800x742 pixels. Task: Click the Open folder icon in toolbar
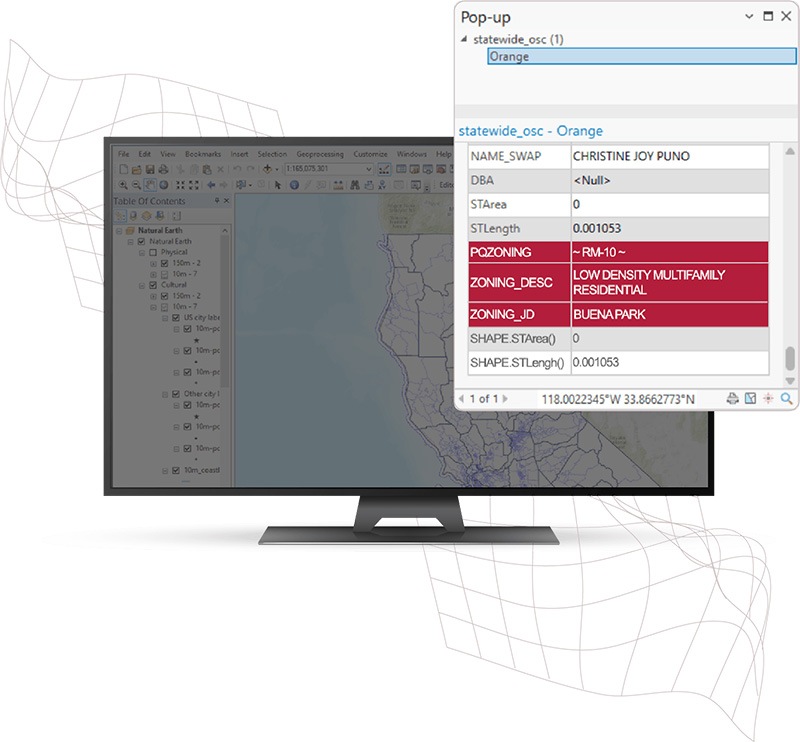[136, 169]
